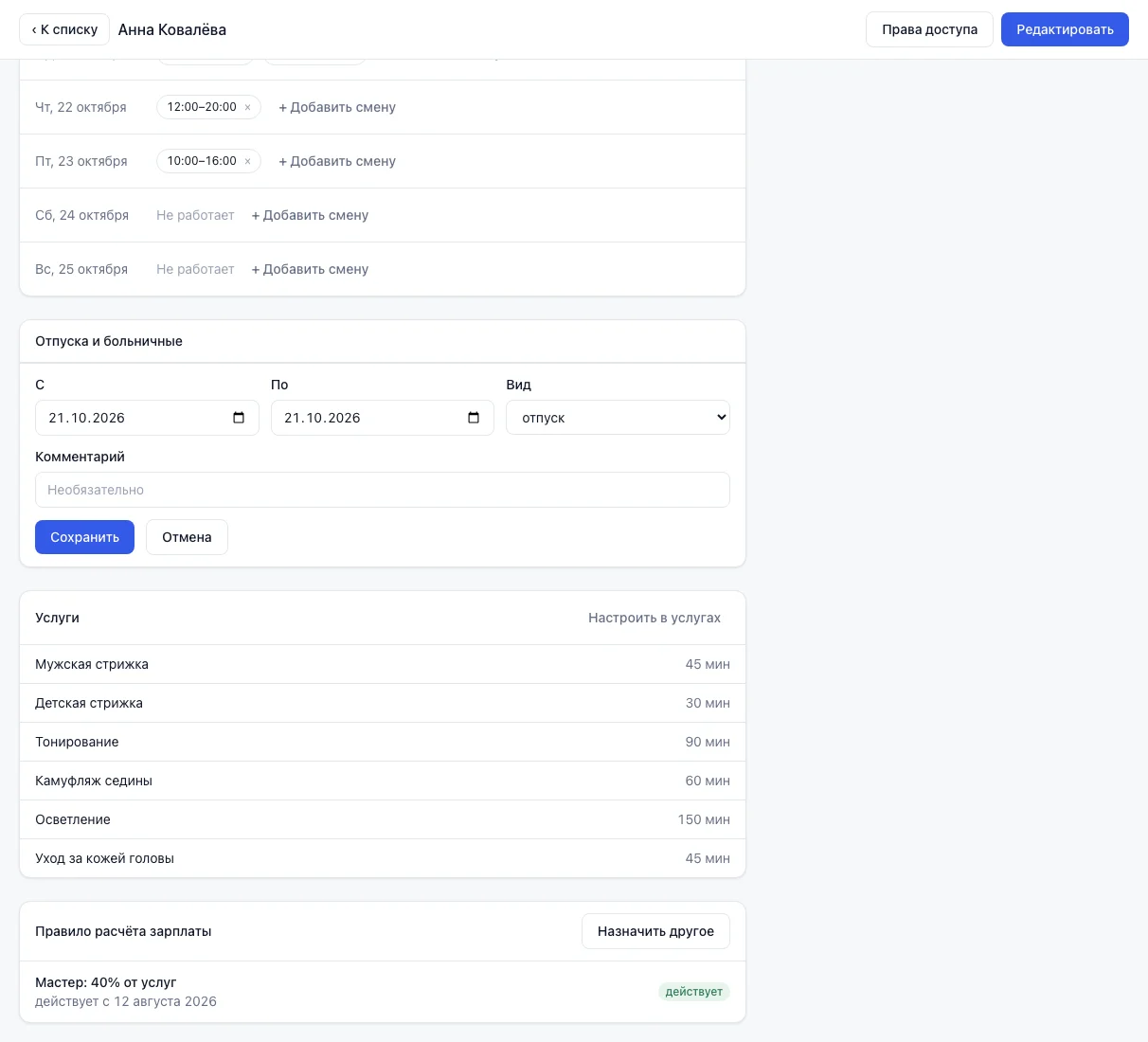Go back with К списку button
Image resolution: width=1148 pixels, height=1042 pixels.
pos(64,29)
